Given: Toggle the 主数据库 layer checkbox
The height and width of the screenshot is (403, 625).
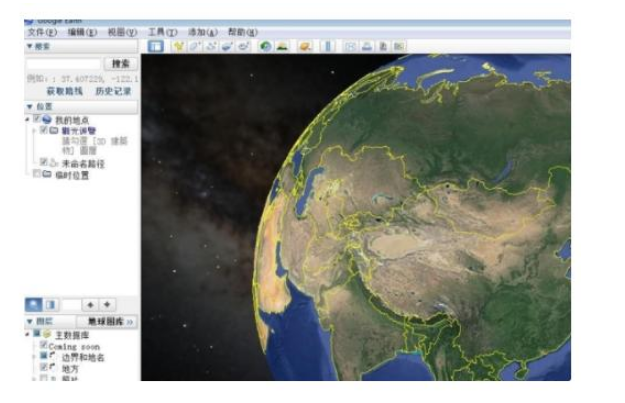Looking at the screenshot, I should [37, 333].
